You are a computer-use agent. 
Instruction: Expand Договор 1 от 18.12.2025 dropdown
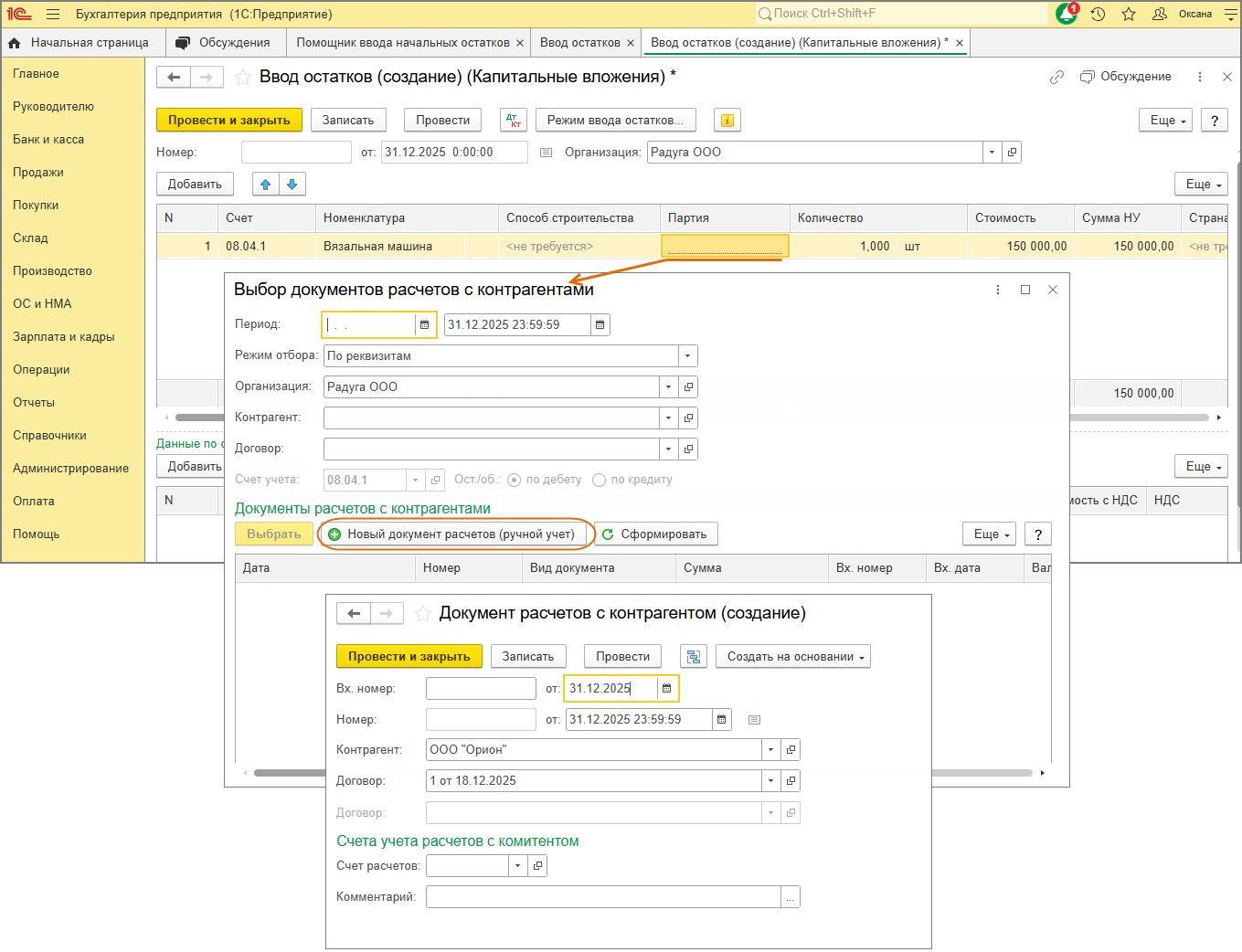tap(771, 780)
